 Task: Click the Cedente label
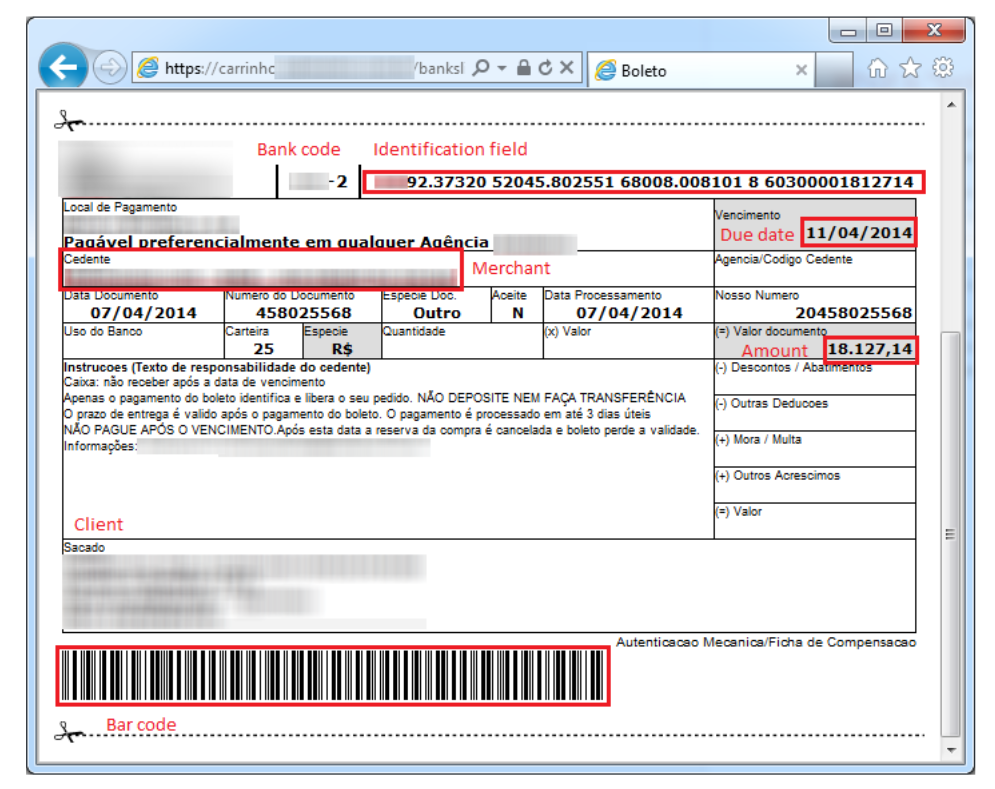coord(87,259)
